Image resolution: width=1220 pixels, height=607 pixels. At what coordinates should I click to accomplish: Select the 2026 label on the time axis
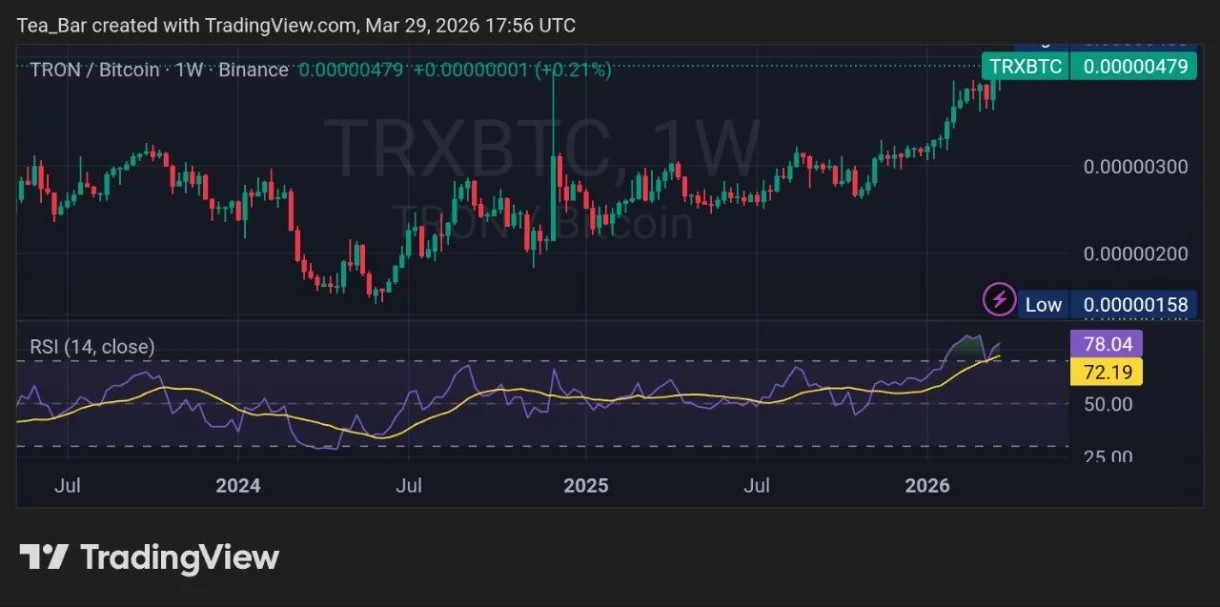[x=928, y=486]
